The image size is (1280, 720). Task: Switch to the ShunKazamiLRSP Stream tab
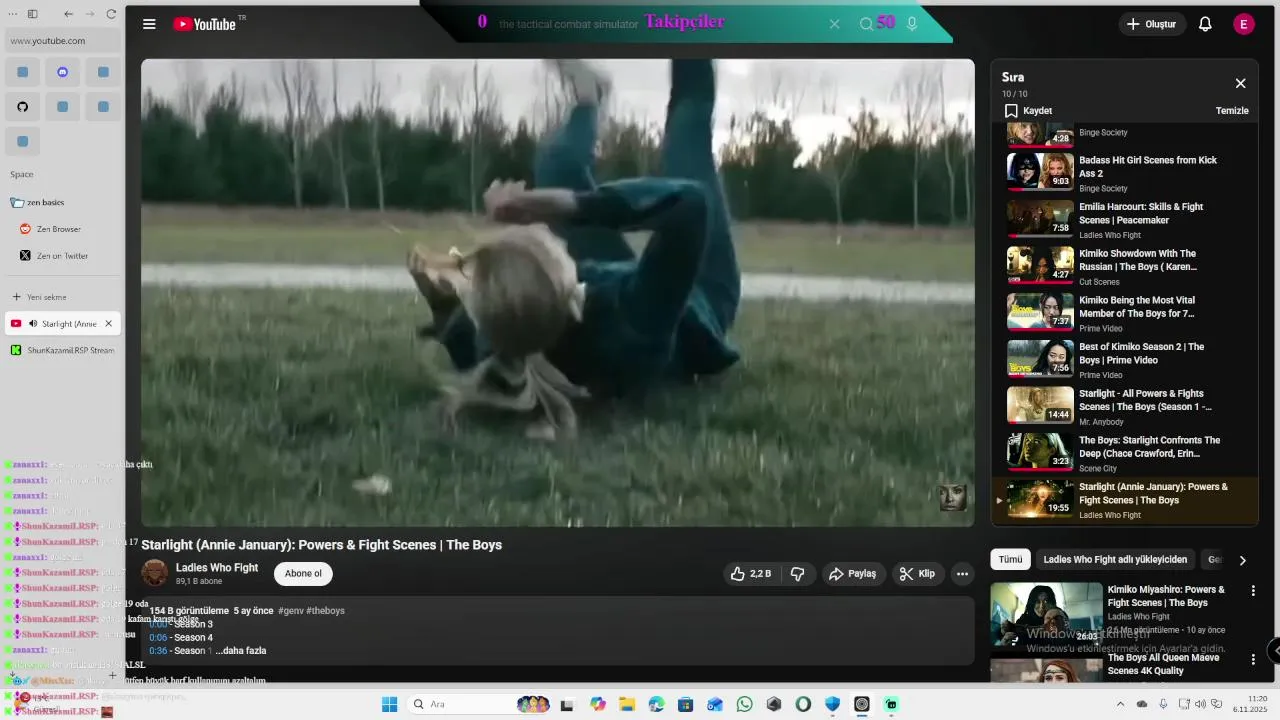62,351
